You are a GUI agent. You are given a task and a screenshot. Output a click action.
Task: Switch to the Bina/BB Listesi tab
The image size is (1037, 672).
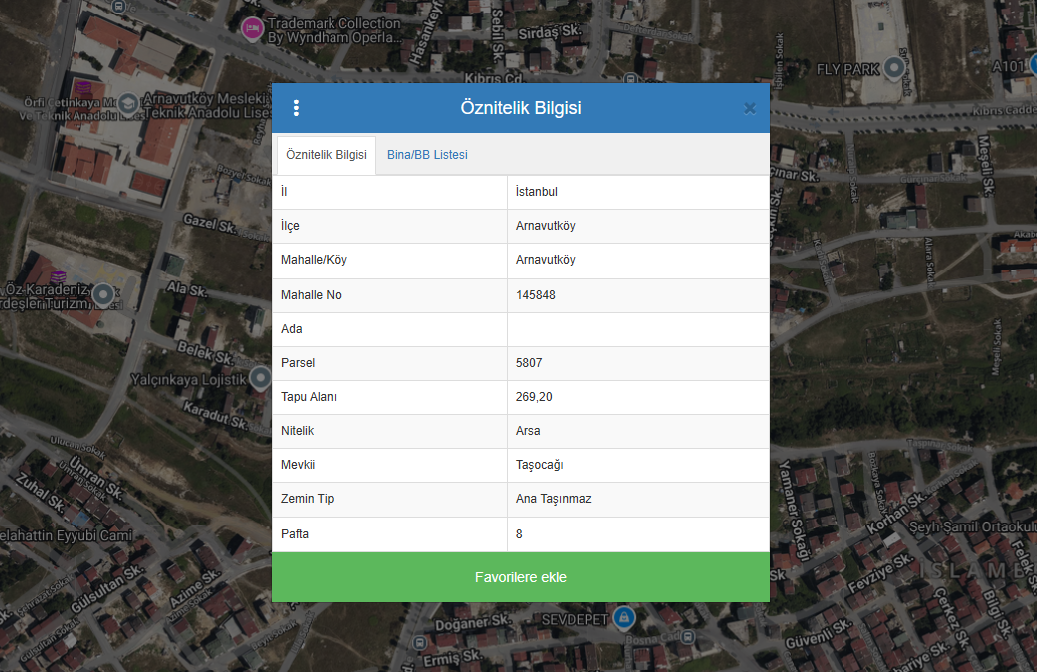(427, 155)
